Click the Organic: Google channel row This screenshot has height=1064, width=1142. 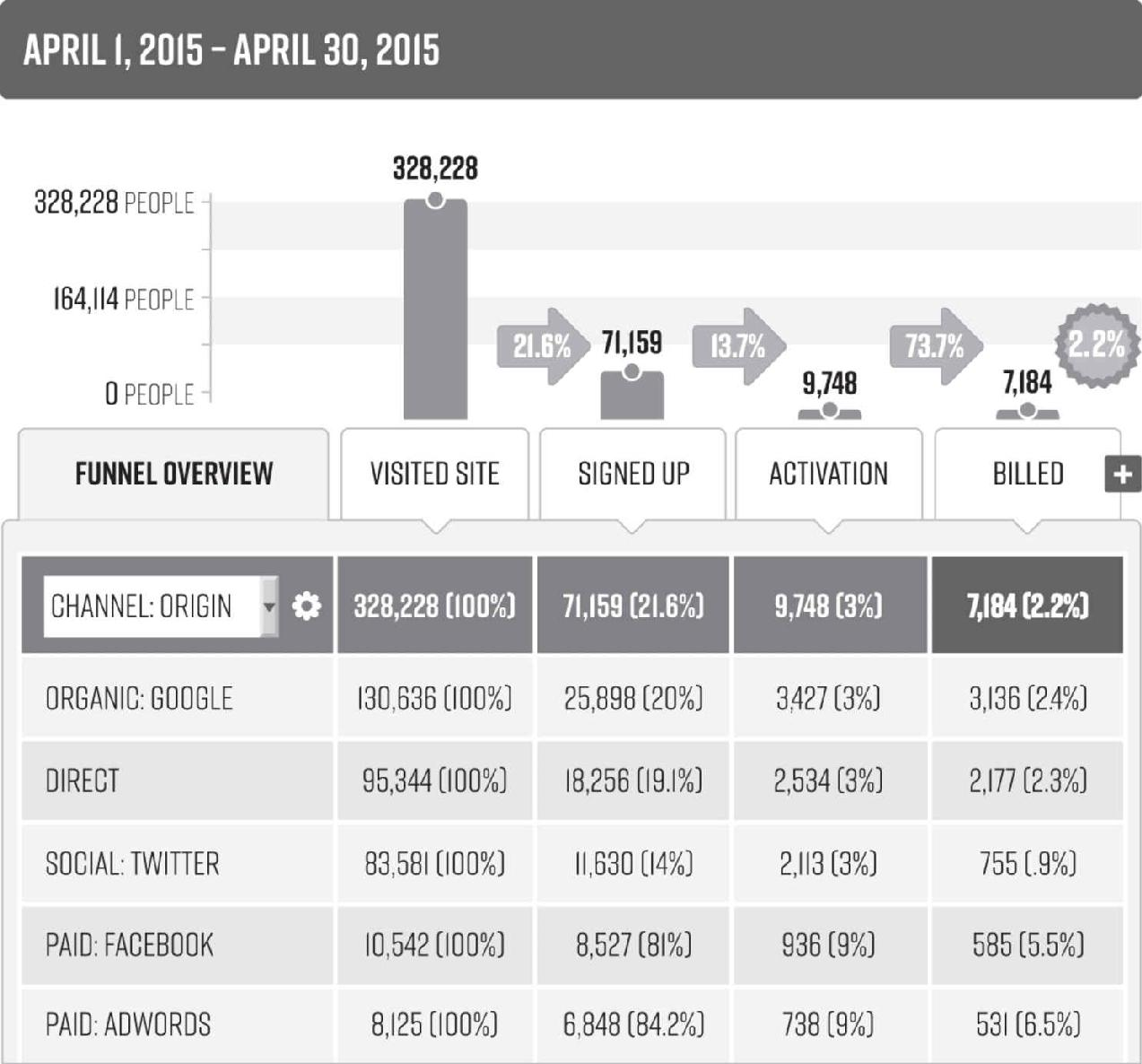point(572,698)
